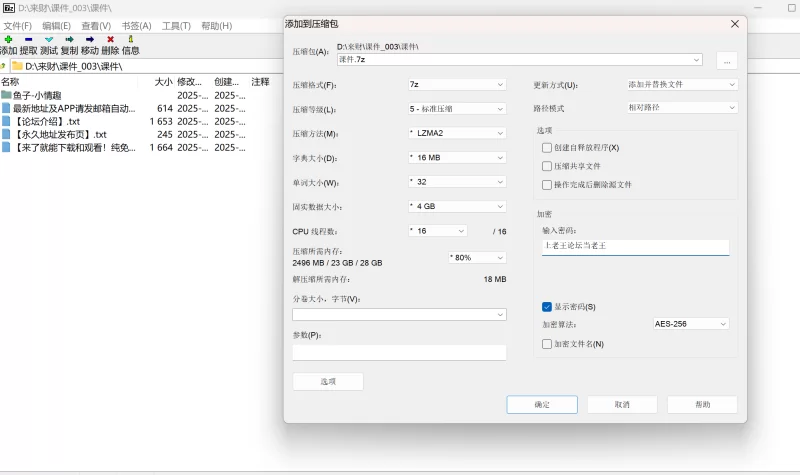Click the browse (...) button for archive path
The image size is (800, 475).
[x=727, y=60]
